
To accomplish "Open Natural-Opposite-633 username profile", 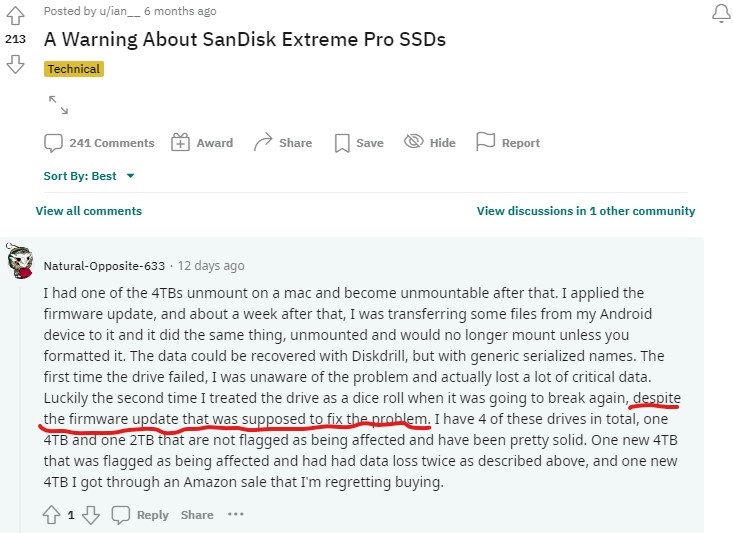I will click(104, 266).
